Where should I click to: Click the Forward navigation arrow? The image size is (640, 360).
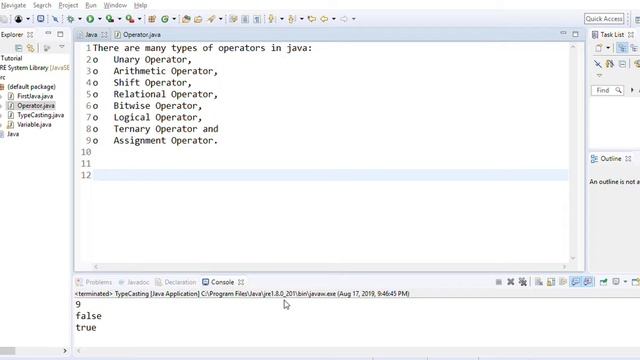tap(344, 19)
